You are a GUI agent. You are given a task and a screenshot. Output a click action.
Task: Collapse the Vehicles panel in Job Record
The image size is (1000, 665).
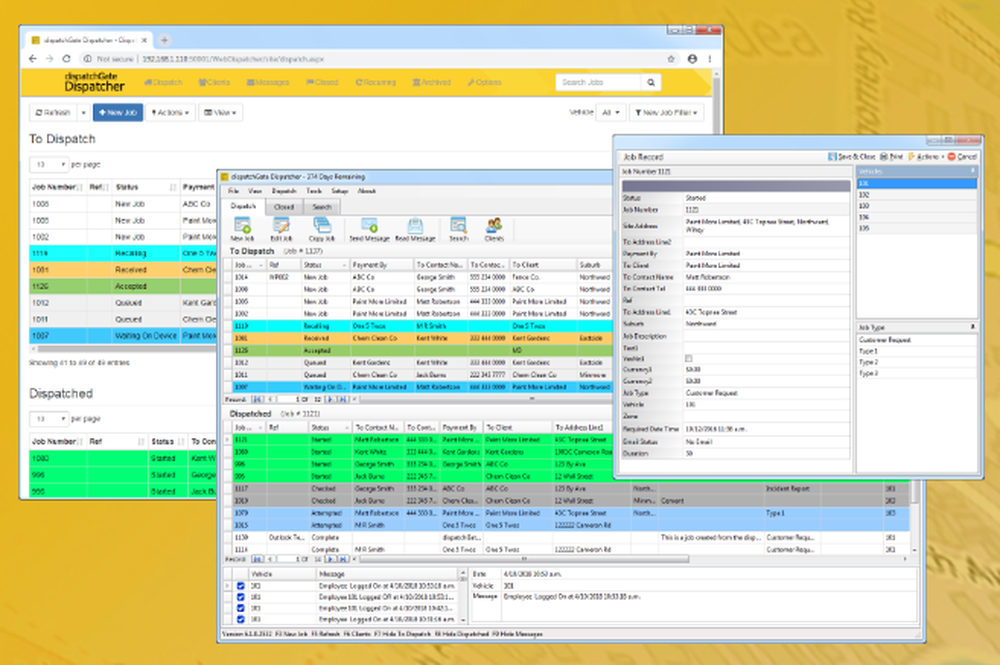pos(973,171)
